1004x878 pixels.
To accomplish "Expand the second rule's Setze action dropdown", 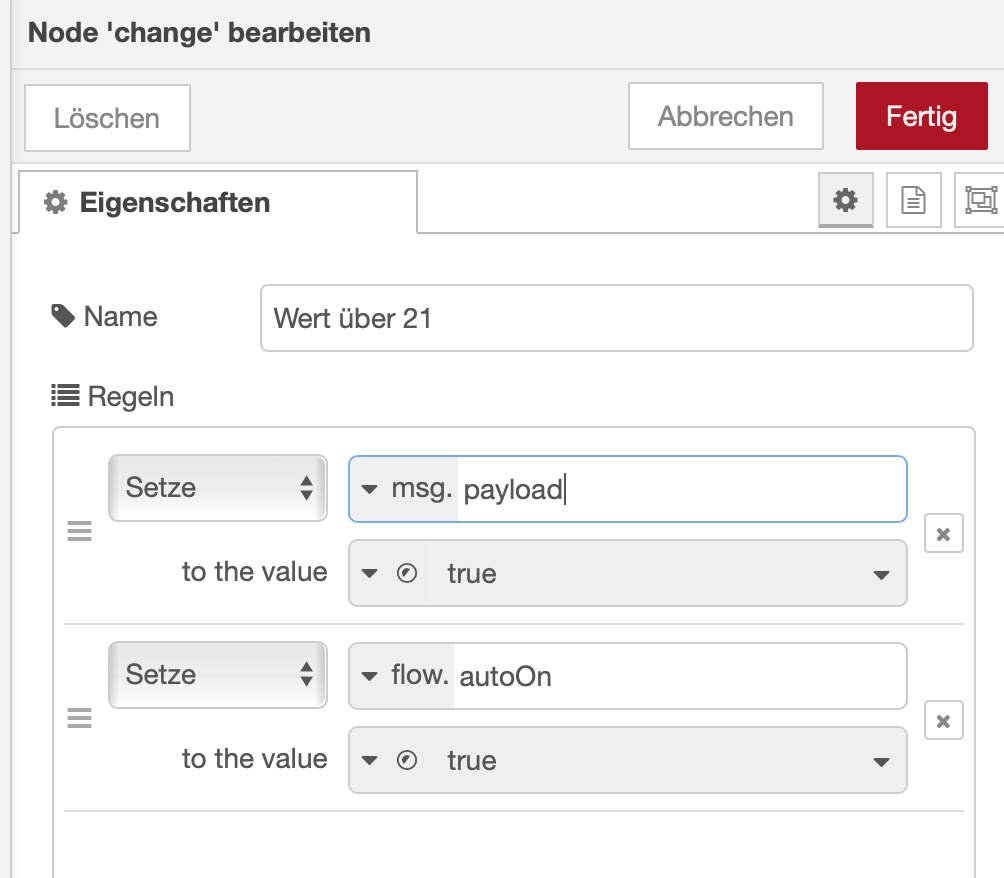I will coord(217,674).
